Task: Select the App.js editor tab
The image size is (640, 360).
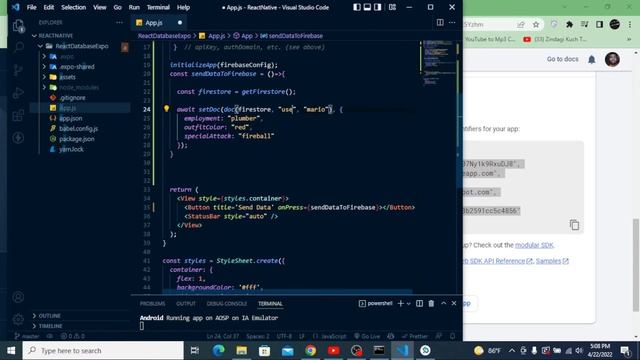Action: click(x=153, y=23)
